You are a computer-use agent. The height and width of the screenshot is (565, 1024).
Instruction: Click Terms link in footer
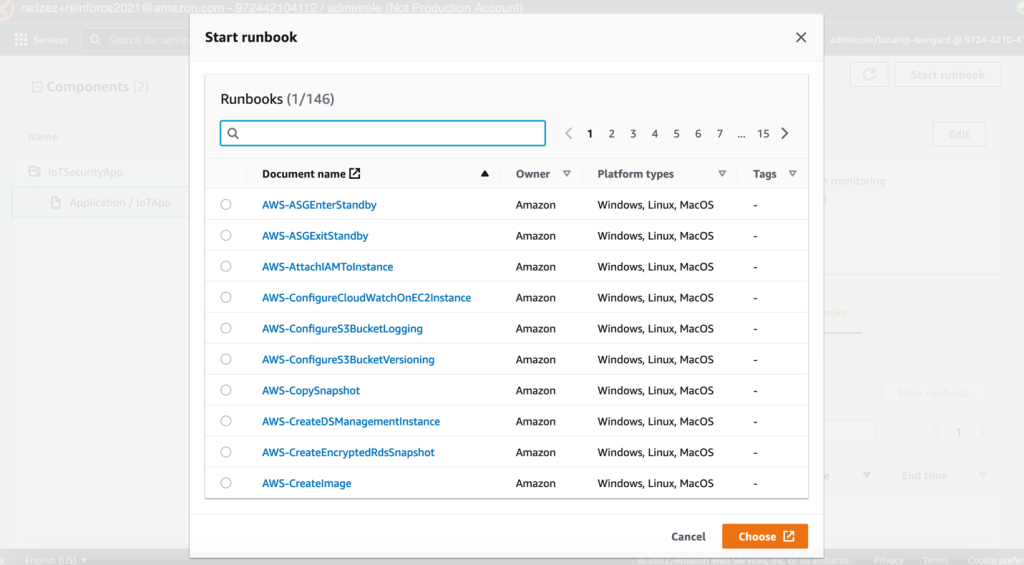935,560
